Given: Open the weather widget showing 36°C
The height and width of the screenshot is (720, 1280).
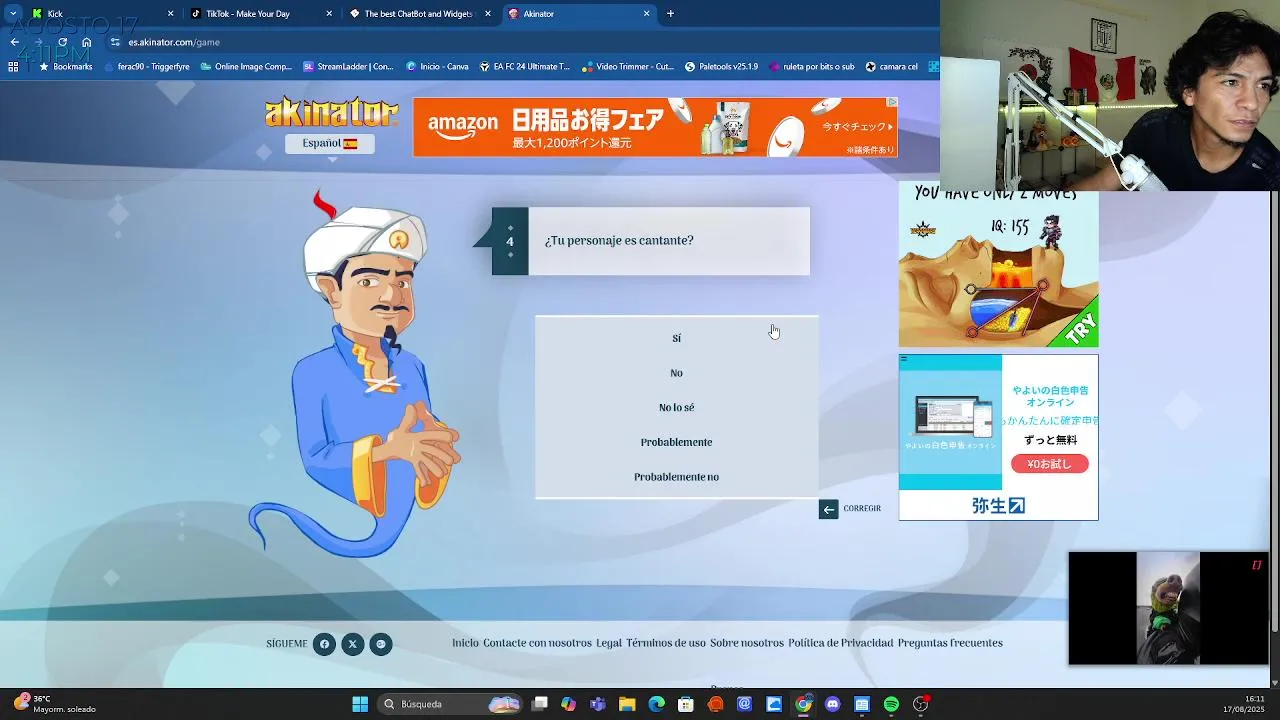Looking at the screenshot, I should coord(55,704).
